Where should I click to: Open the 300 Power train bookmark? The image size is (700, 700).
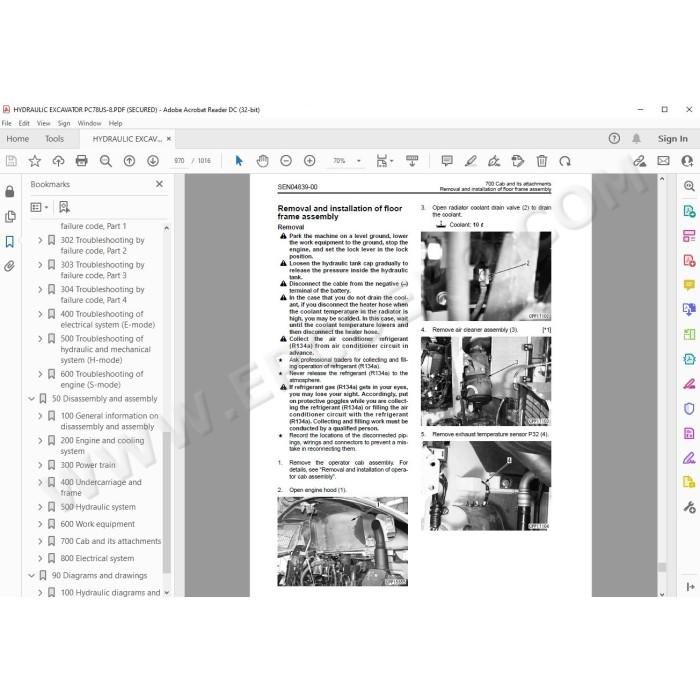click(88, 465)
